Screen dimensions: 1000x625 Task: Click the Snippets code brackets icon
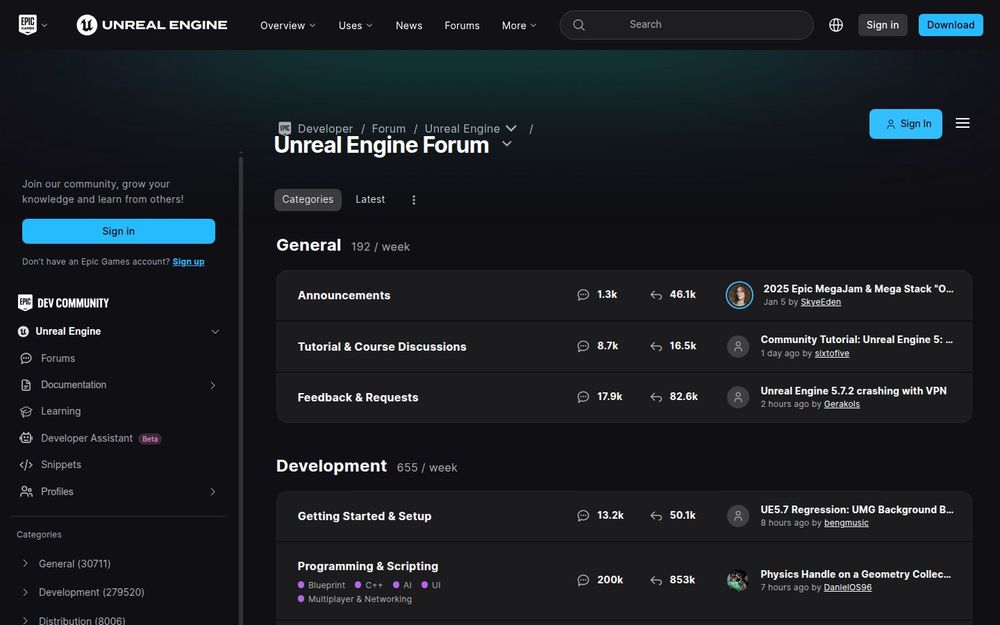coord(26,465)
